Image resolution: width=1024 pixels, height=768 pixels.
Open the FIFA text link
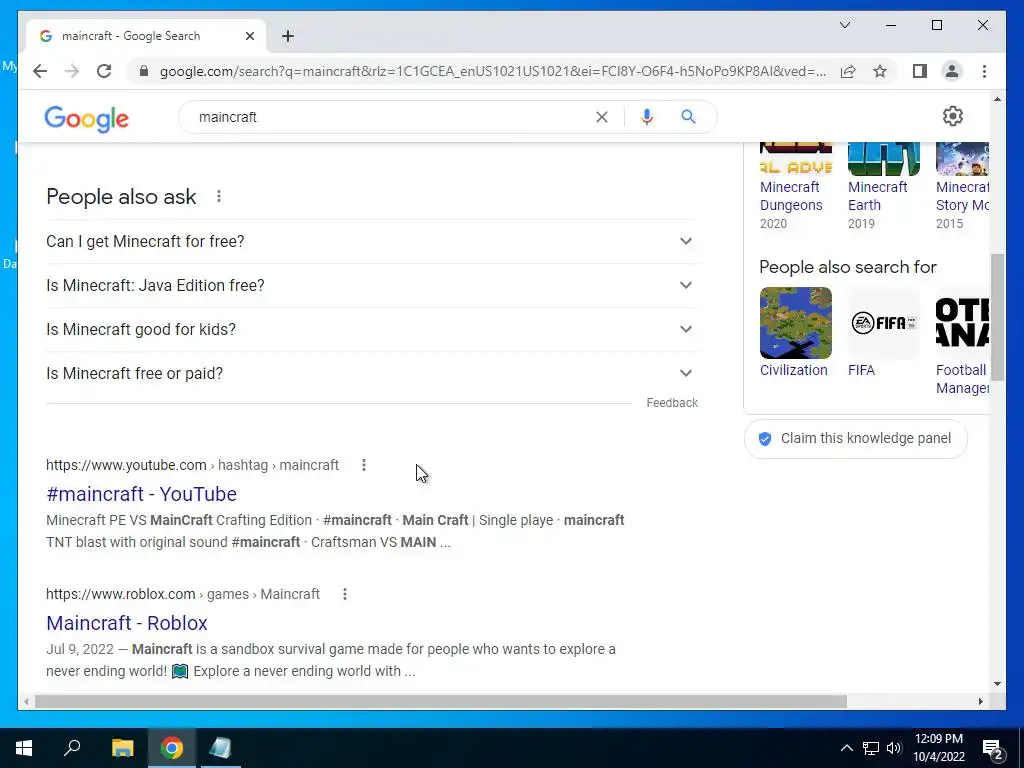click(x=861, y=370)
